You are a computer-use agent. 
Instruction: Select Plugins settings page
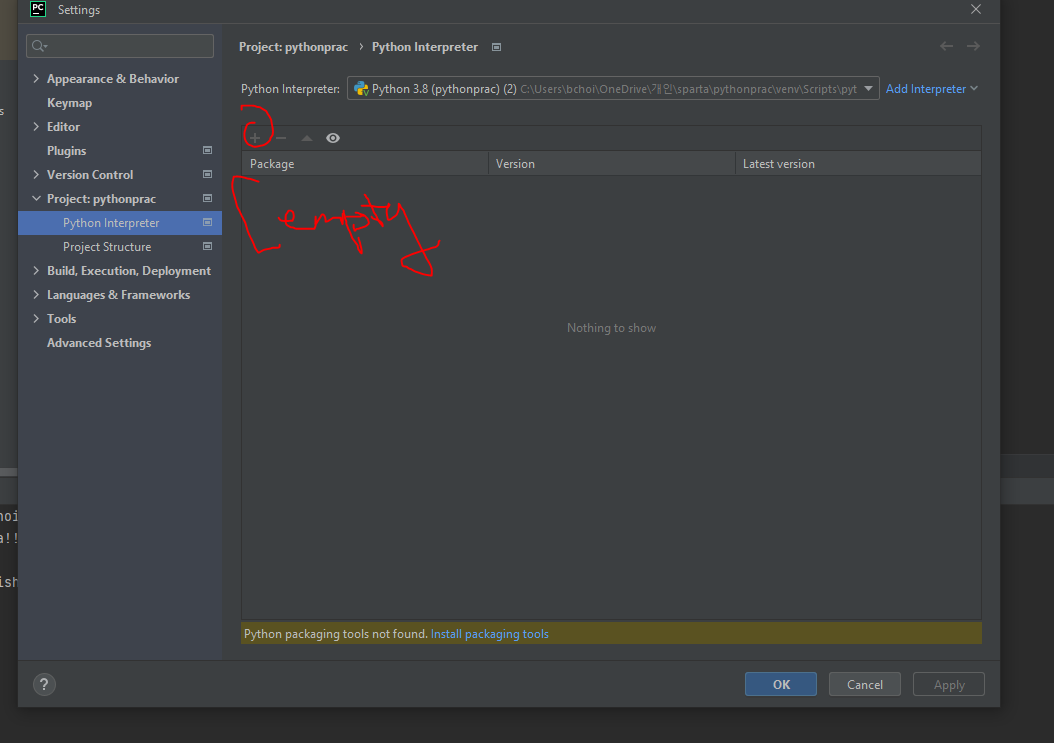tap(67, 151)
